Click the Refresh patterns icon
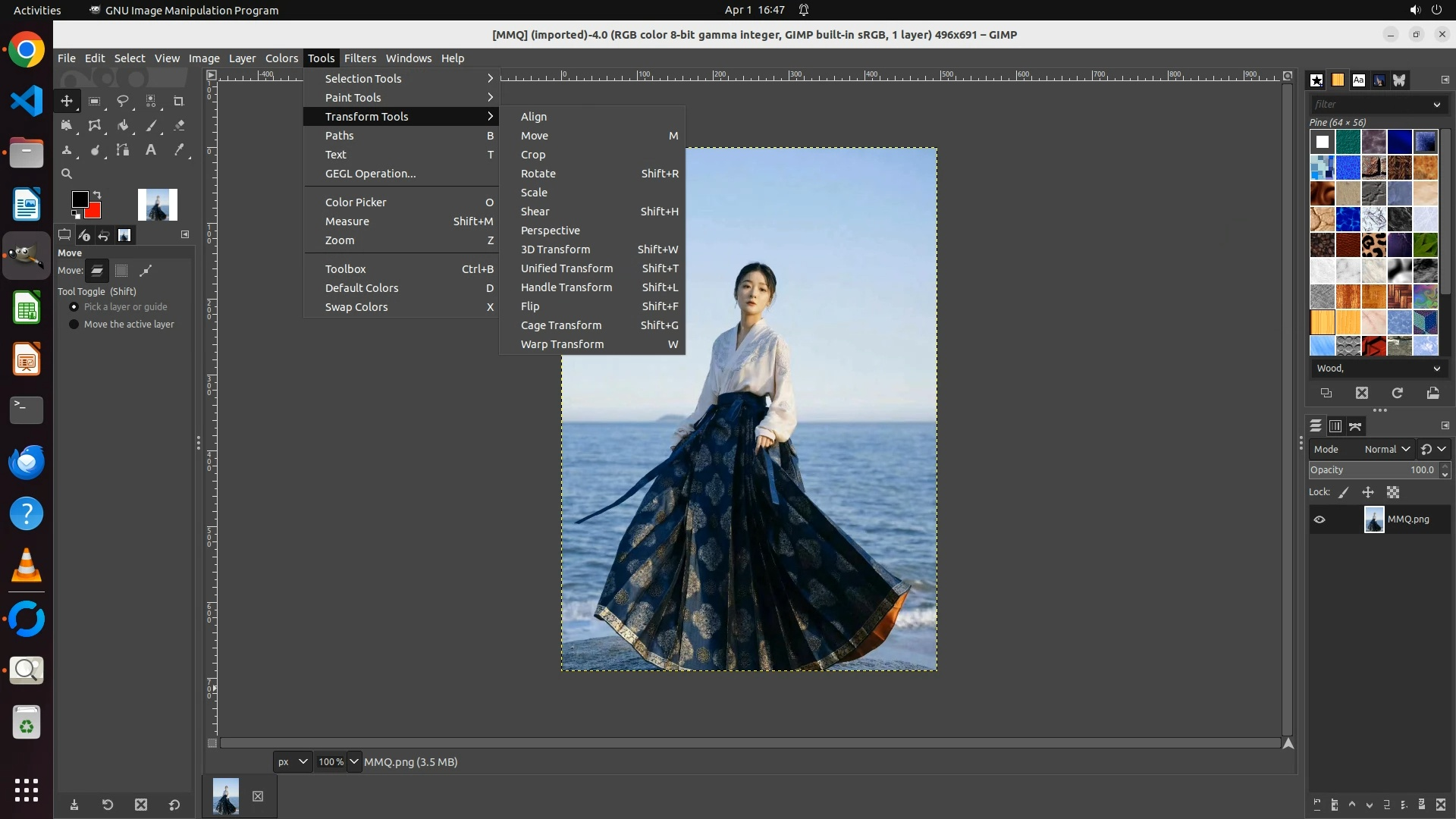This screenshot has height=819, width=1456. [x=1397, y=393]
